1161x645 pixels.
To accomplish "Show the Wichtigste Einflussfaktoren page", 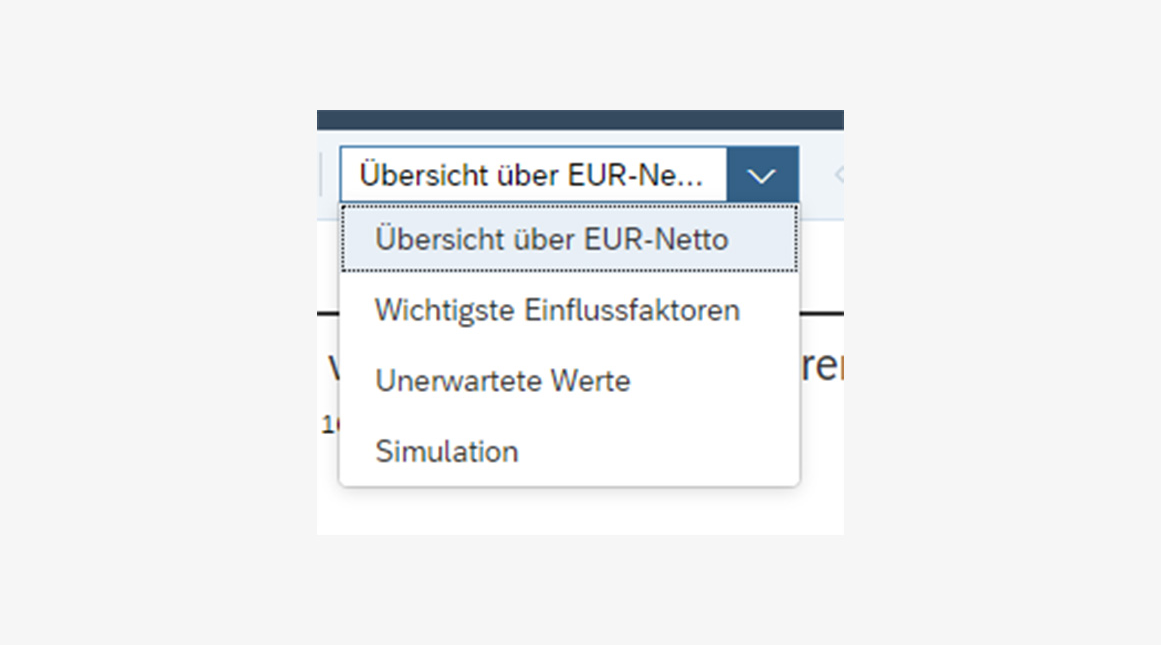I will pyautogui.click(x=558, y=310).
